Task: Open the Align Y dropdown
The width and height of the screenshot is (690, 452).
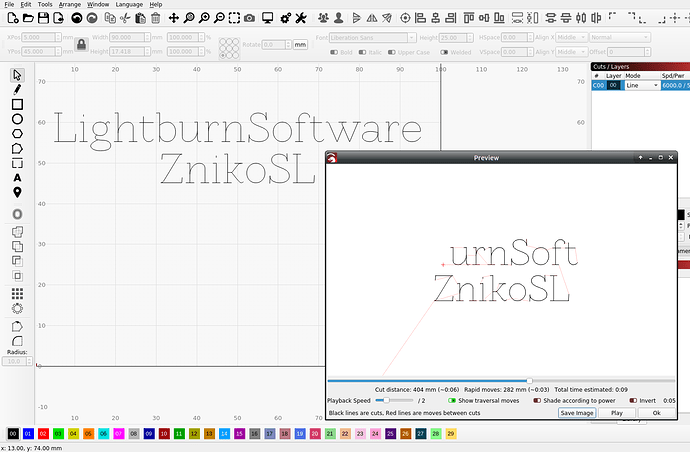Action: point(571,52)
